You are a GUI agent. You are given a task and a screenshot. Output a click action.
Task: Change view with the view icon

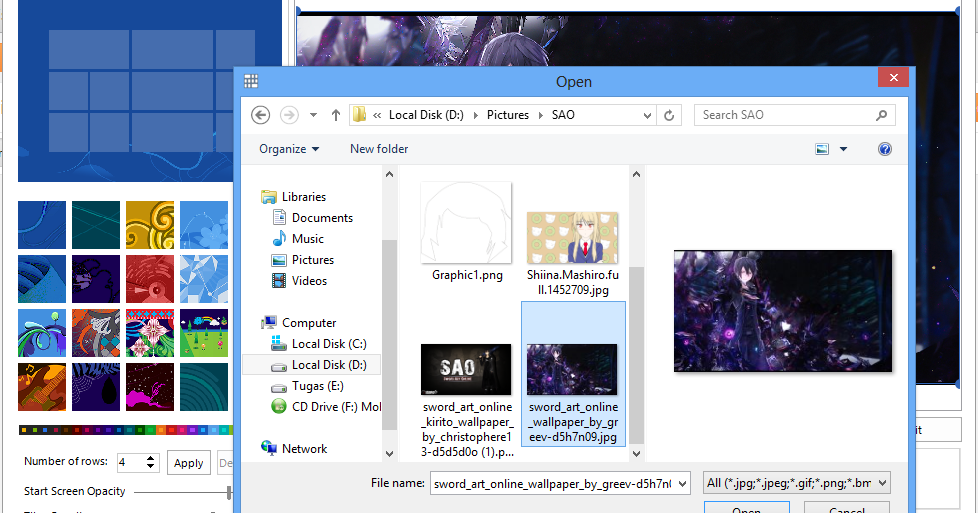[x=822, y=149]
